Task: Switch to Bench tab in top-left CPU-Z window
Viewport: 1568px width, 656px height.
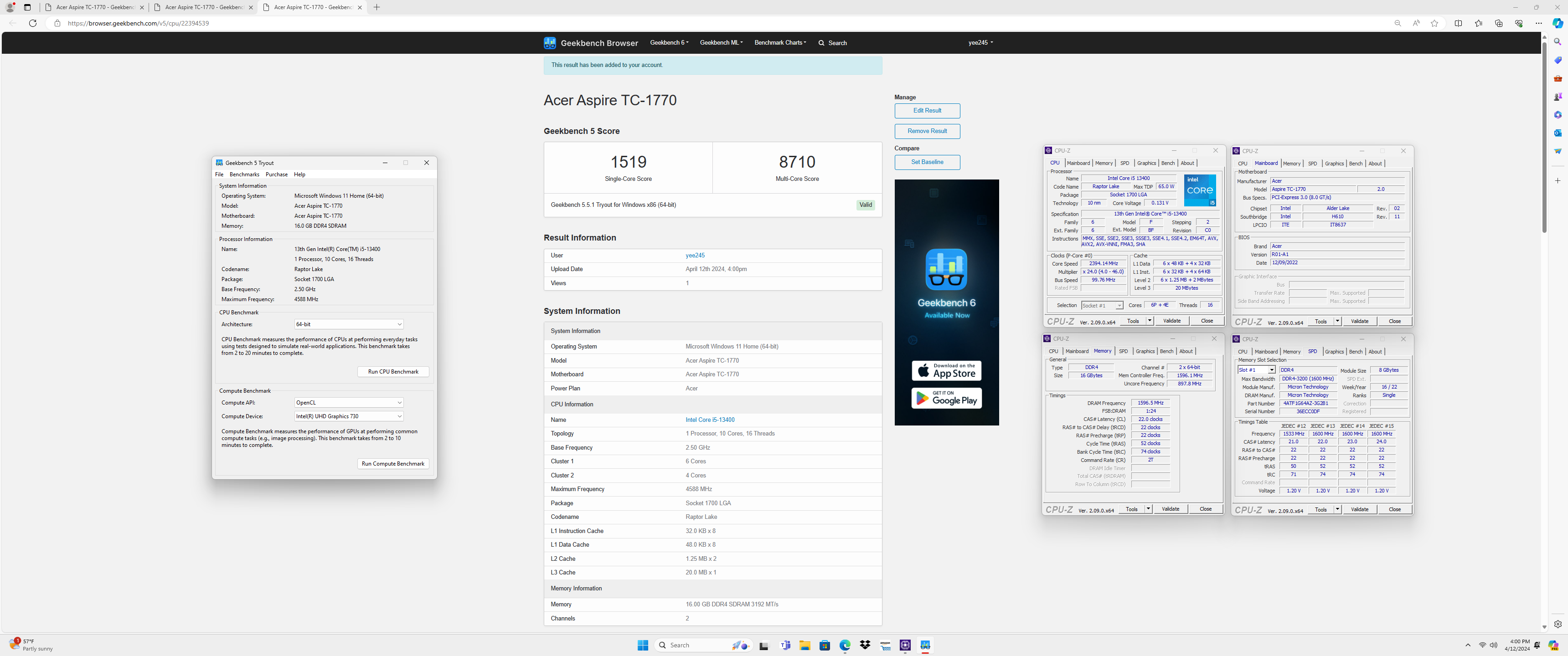Action: [1167, 163]
